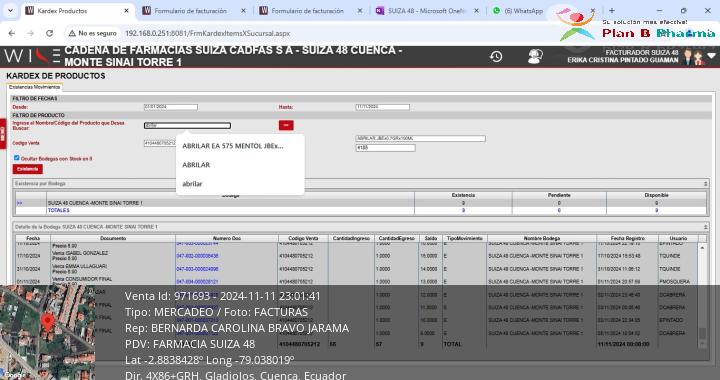Image resolution: width=720 pixels, height=380 pixels.
Task: Click the red Existencia button
Action: pos(28,169)
